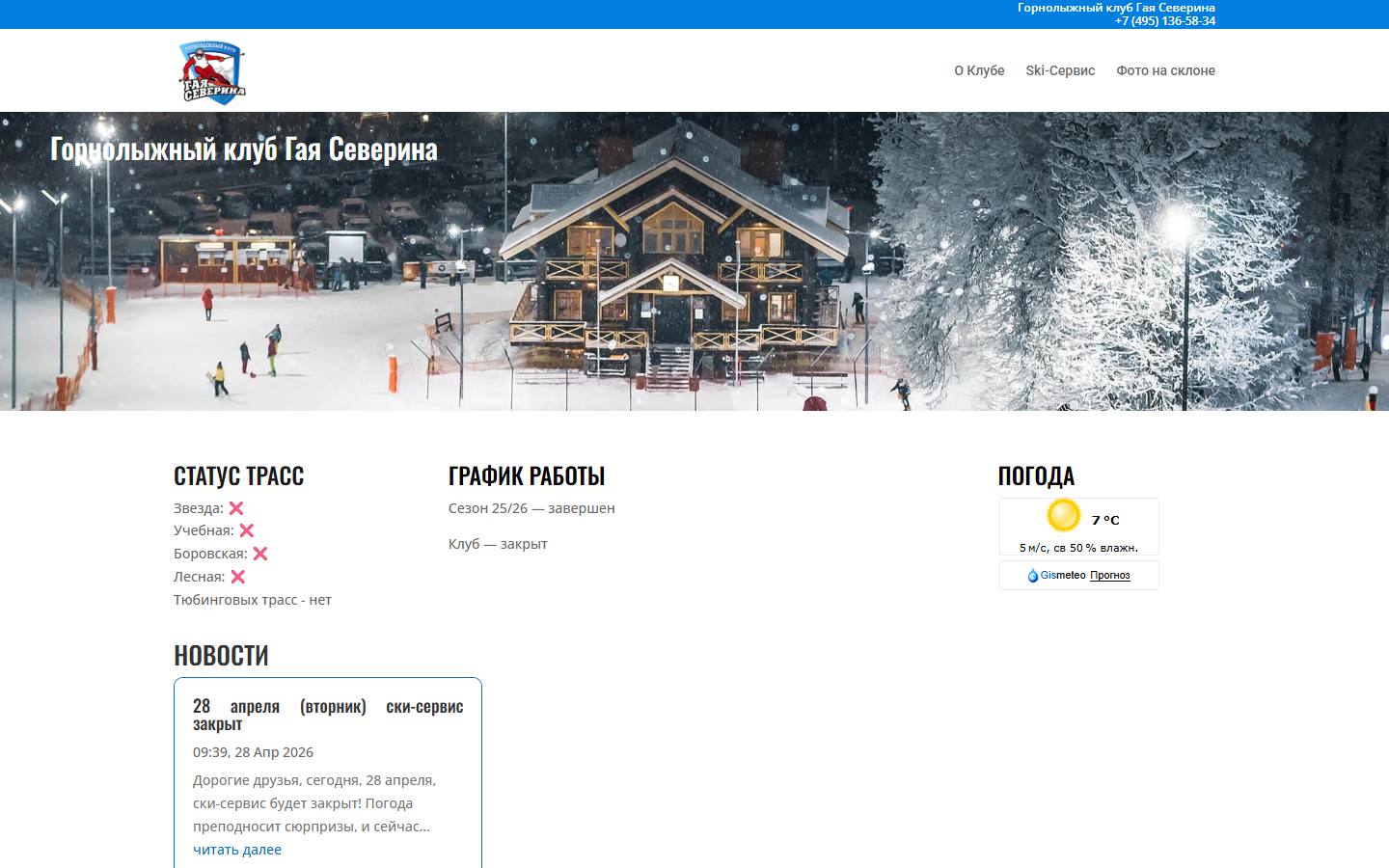Click the news excerpt starting Дорогие друзья
This screenshot has width=1389, height=868.
coord(314,803)
